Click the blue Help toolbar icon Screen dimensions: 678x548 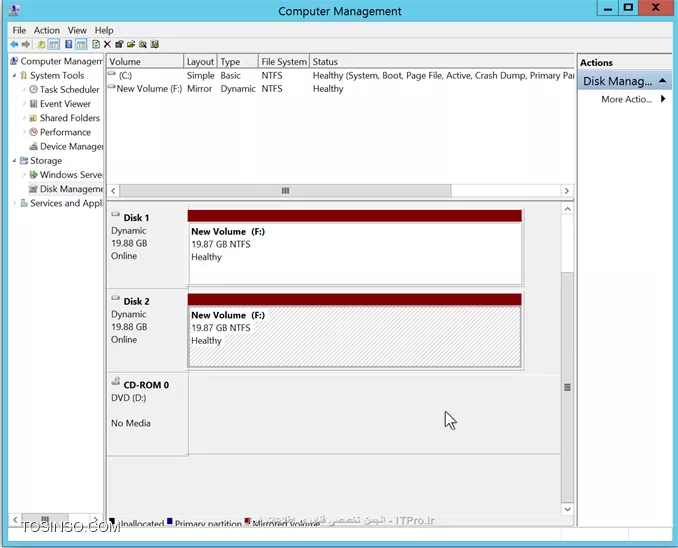click(68, 44)
